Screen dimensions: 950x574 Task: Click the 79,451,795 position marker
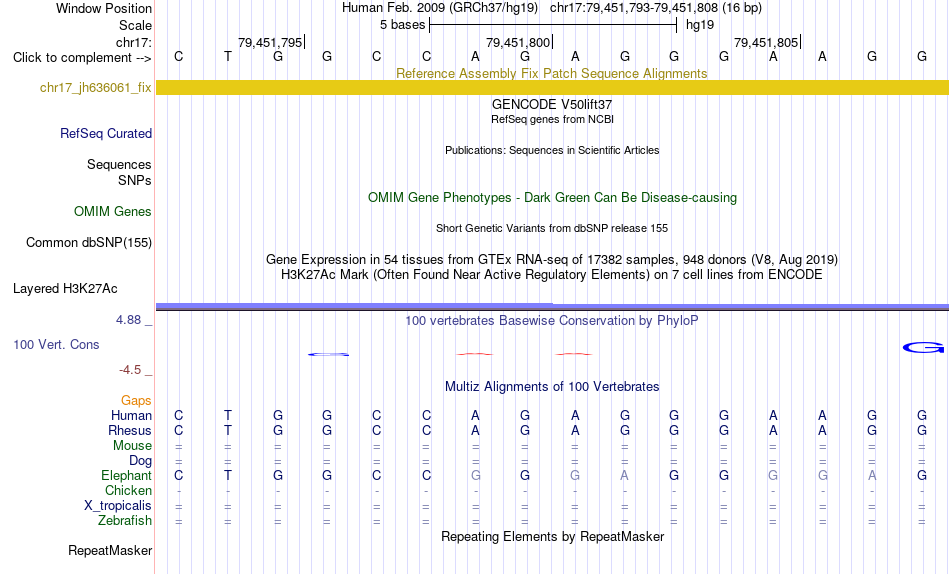click(x=271, y=42)
